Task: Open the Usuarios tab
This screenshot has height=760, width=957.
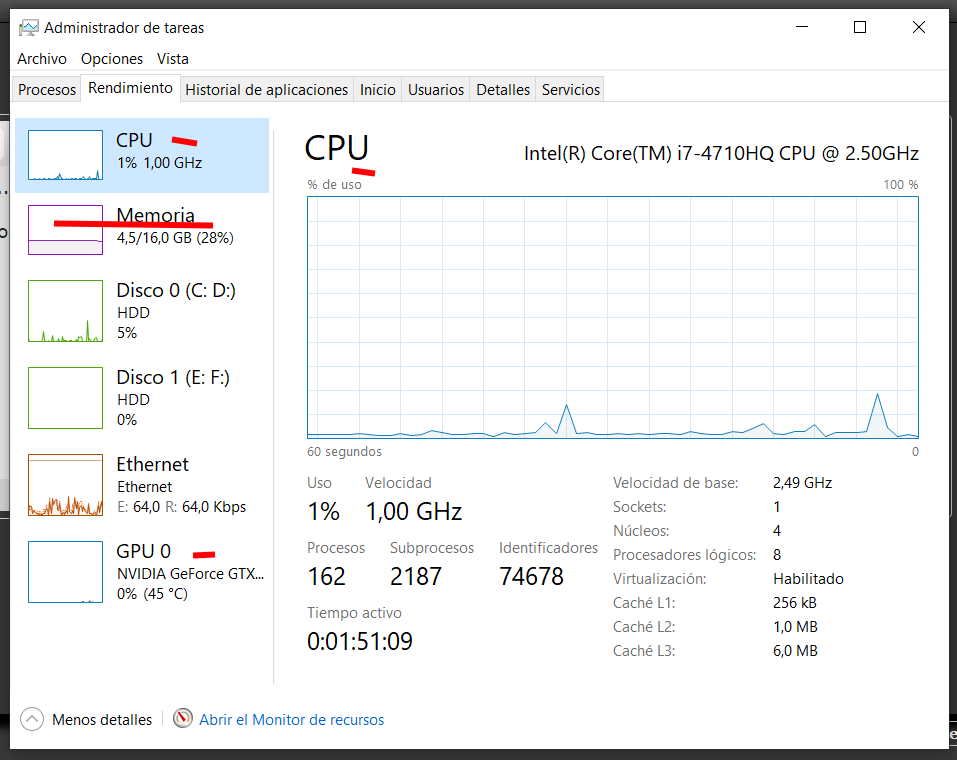Action: coord(436,90)
